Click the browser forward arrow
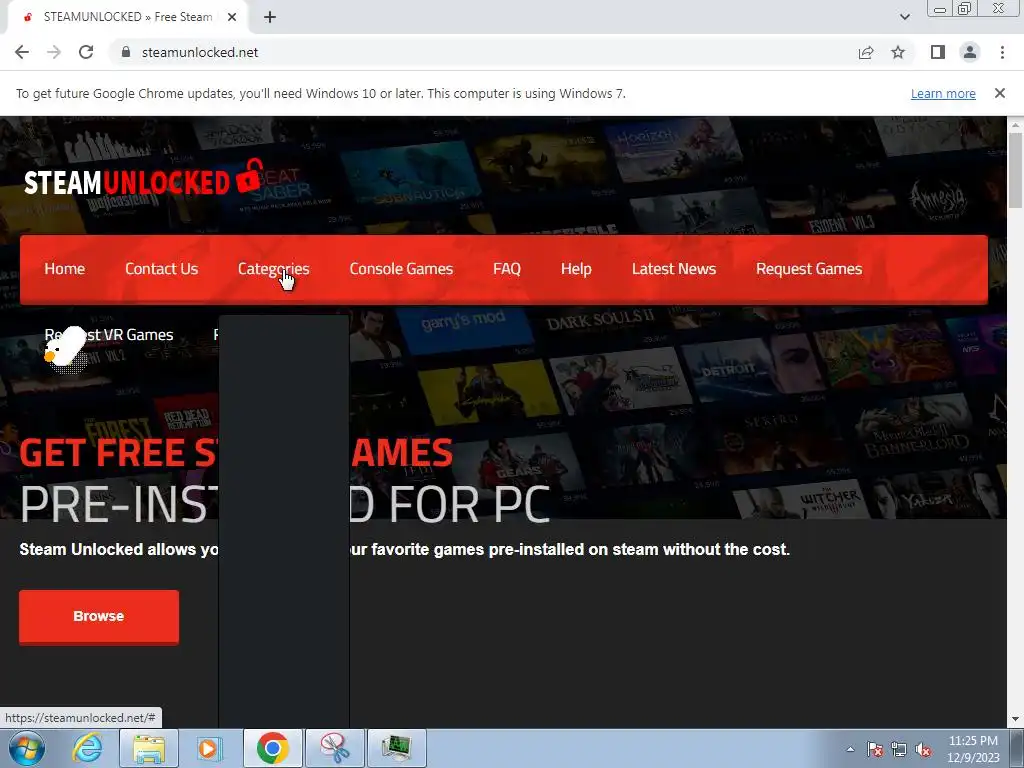 54,52
